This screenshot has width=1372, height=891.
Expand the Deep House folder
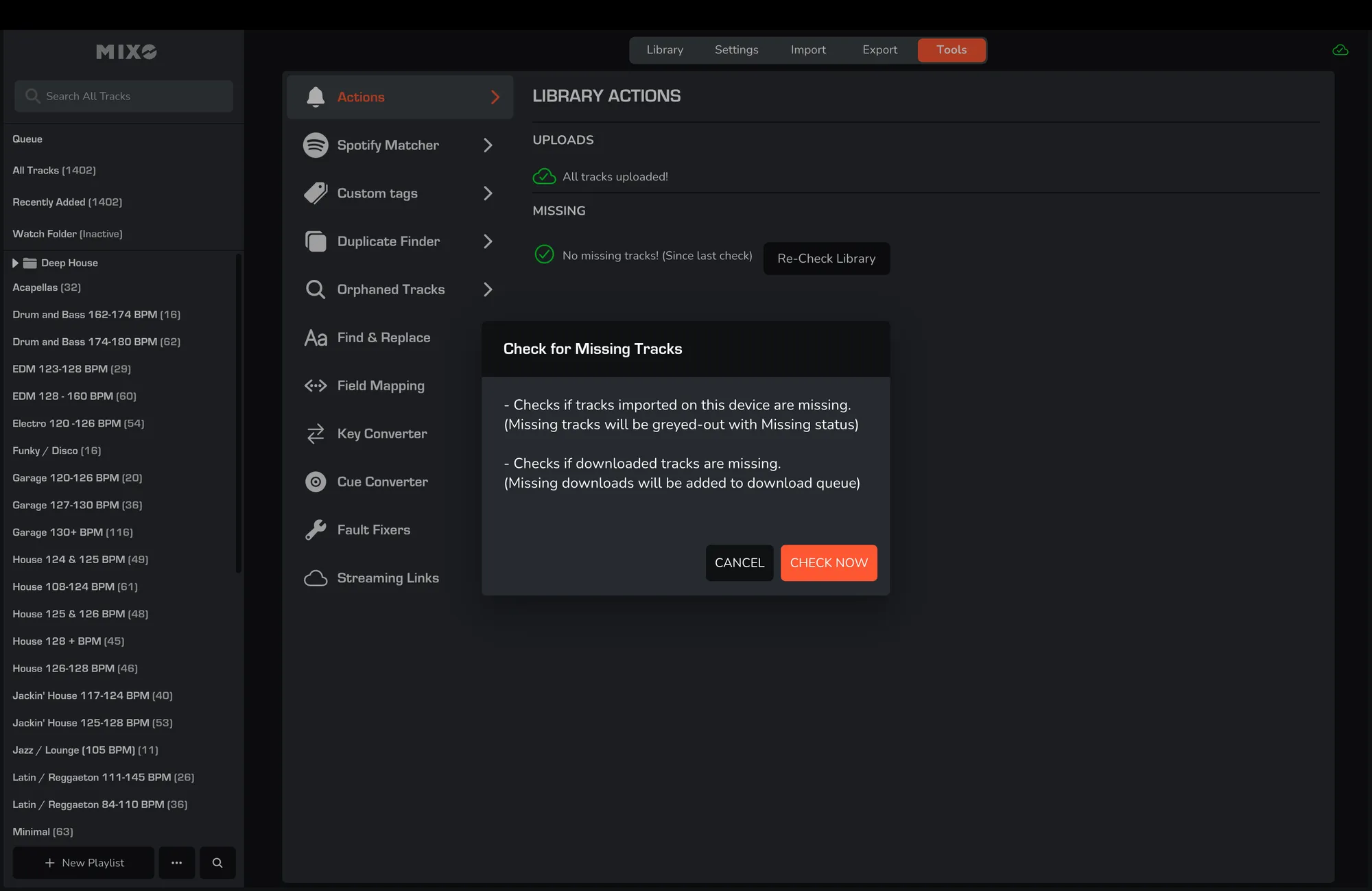(x=15, y=263)
